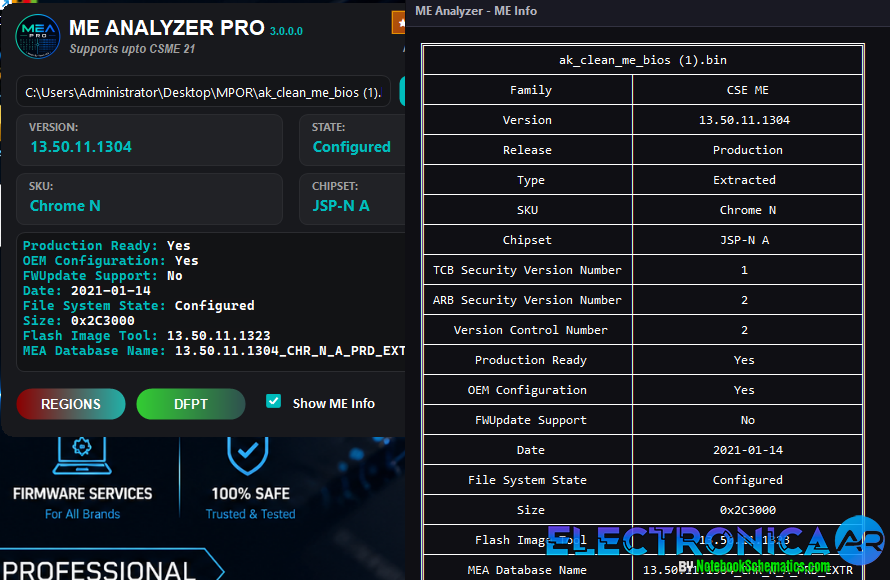Click the Configured state value
The width and height of the screenshot is (890, 580).
tap(351, 147)
